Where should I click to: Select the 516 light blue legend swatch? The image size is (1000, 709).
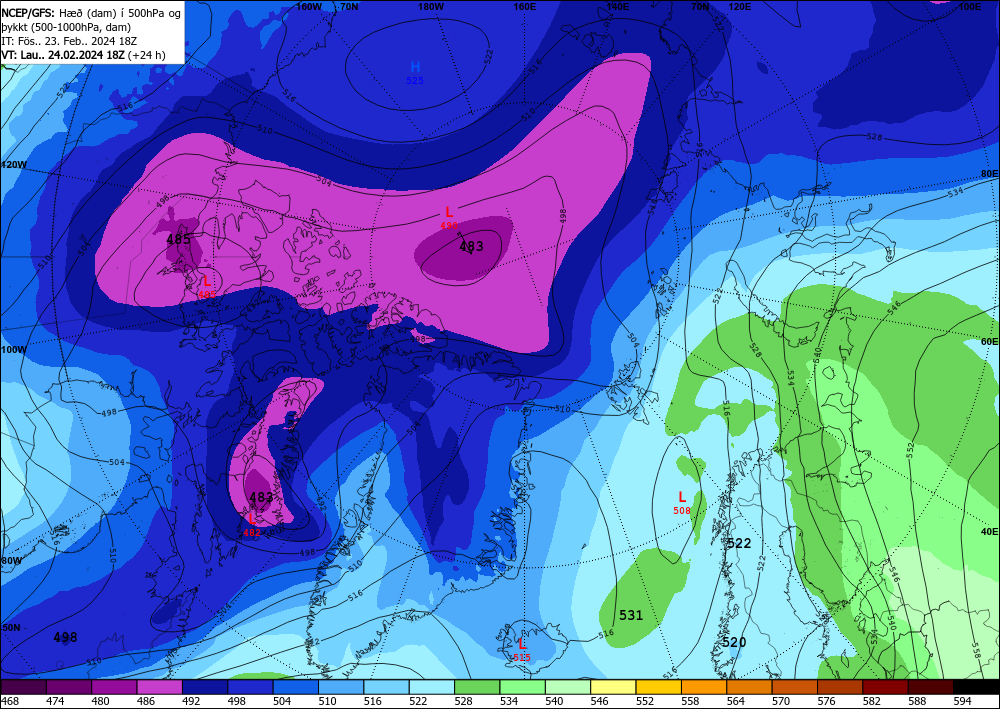[x=386, y=687]
